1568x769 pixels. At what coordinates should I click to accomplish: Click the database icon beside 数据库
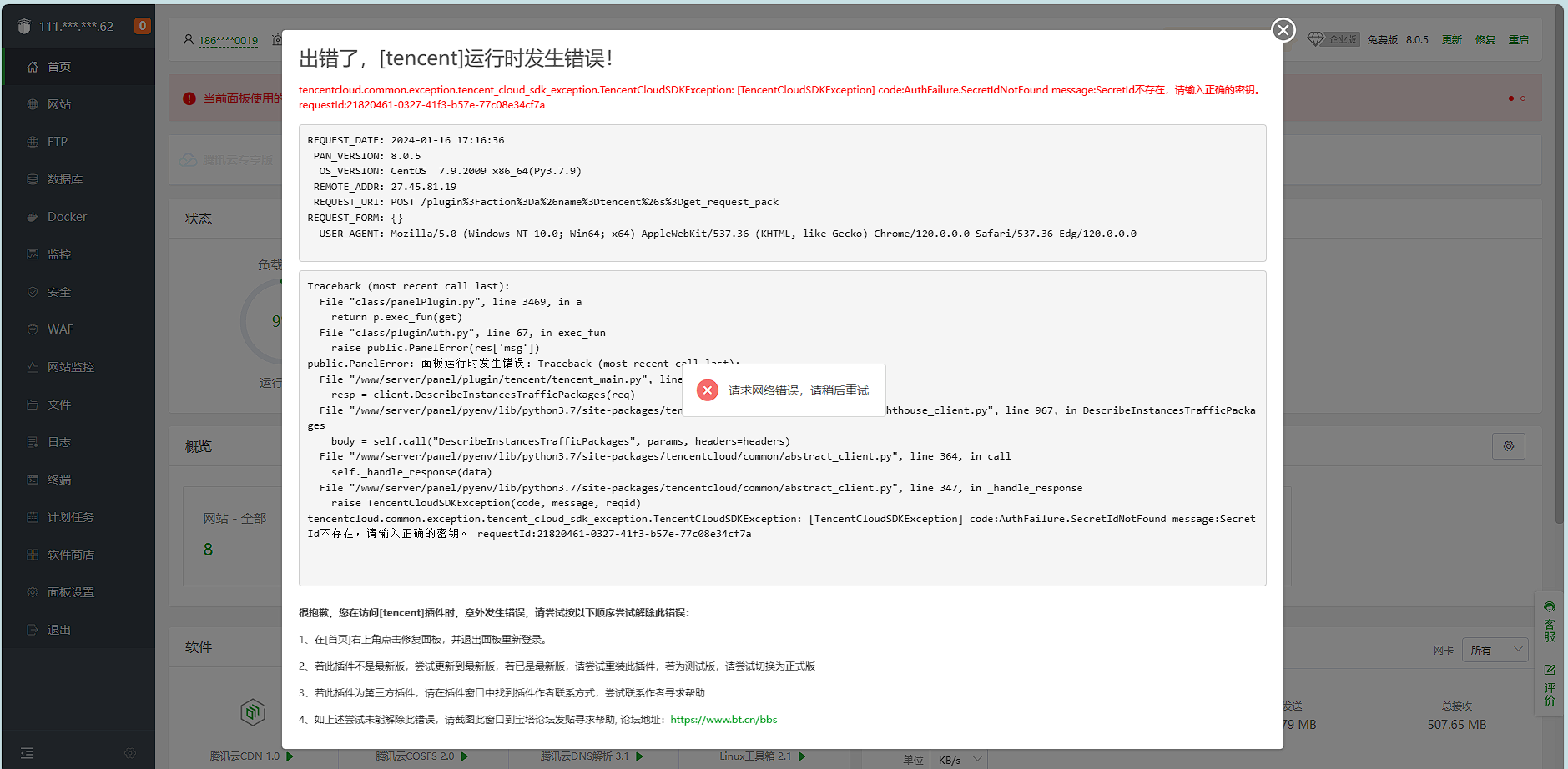point(33,179)
